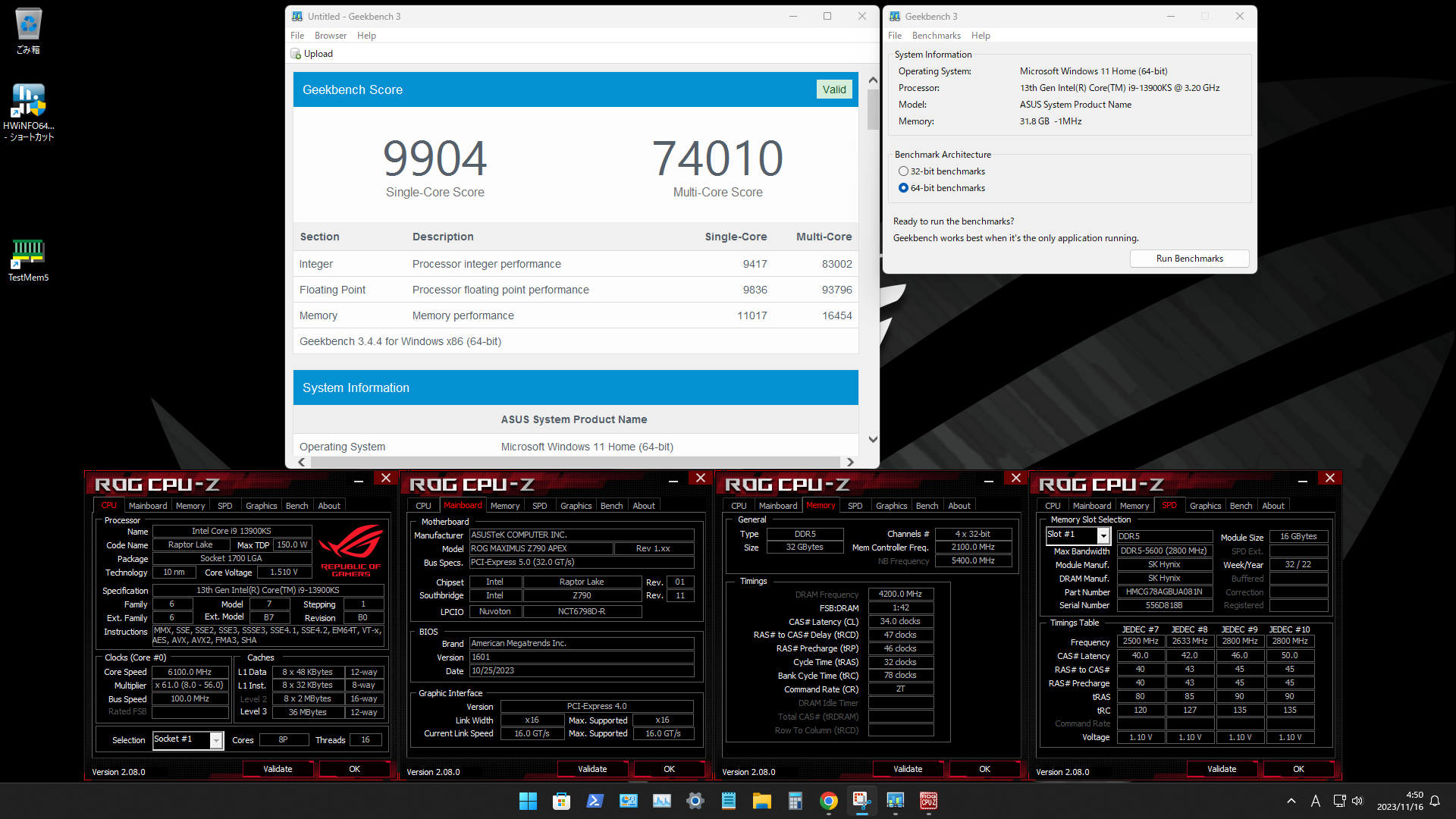
Task: Click the Upload icon in the Geekbench browser
Action: coord(296,54)
